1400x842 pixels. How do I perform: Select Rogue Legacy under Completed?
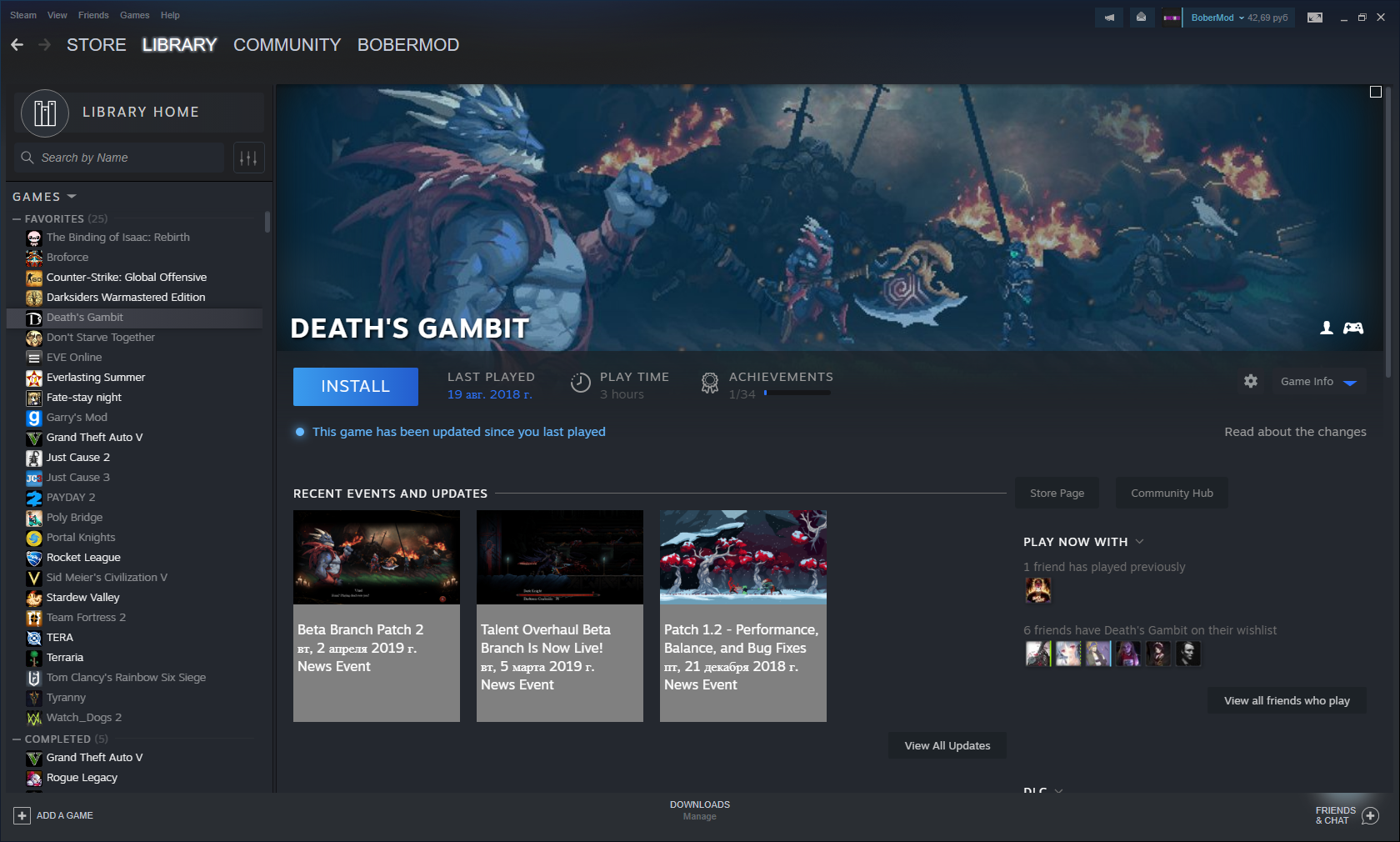pos(135,778)
